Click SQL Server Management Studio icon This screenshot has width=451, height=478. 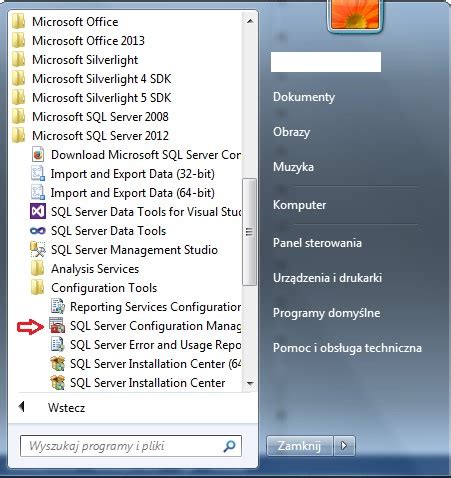coord(38,249)
